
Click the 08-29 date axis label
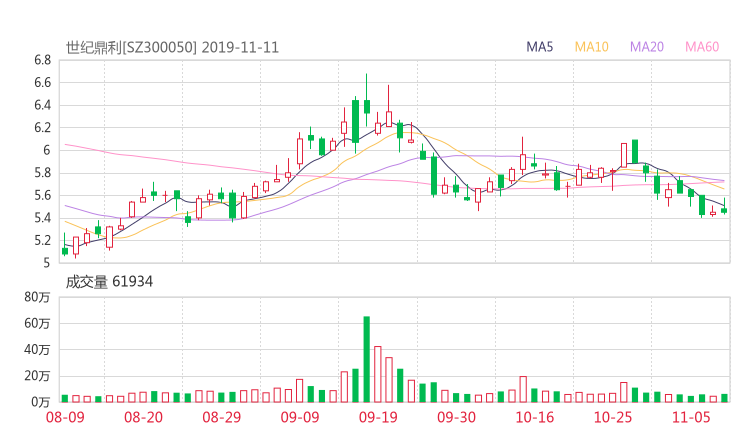(222, 417)
